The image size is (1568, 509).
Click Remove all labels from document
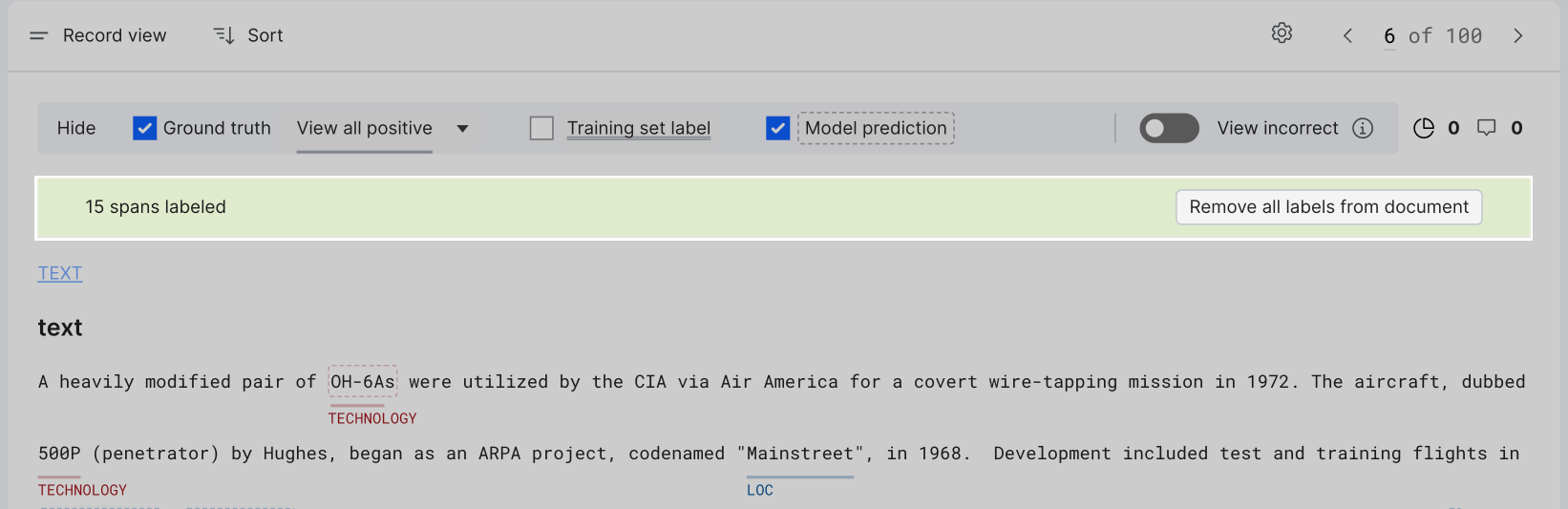[1328, 207]
